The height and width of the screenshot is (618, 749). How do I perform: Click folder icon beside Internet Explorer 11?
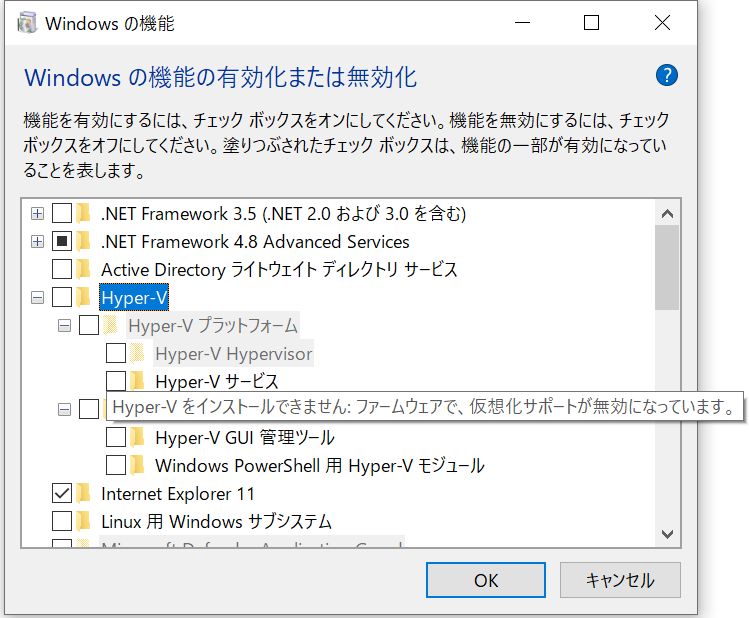pos(84,493)
